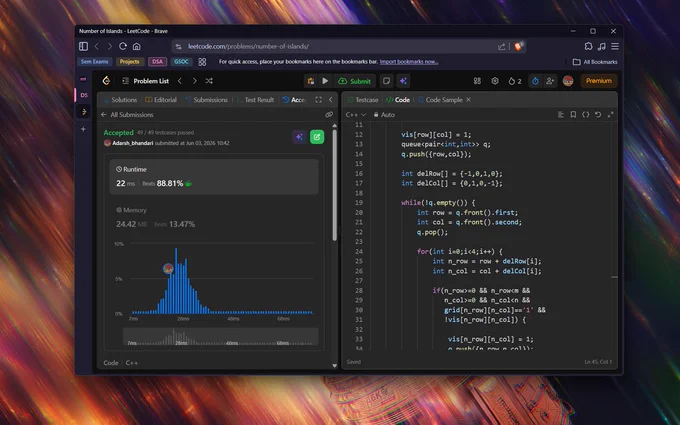Select the Accepted submission tab
Viewport: 680px width, 425px height.
pyautogui.click(x=294, y=100)
